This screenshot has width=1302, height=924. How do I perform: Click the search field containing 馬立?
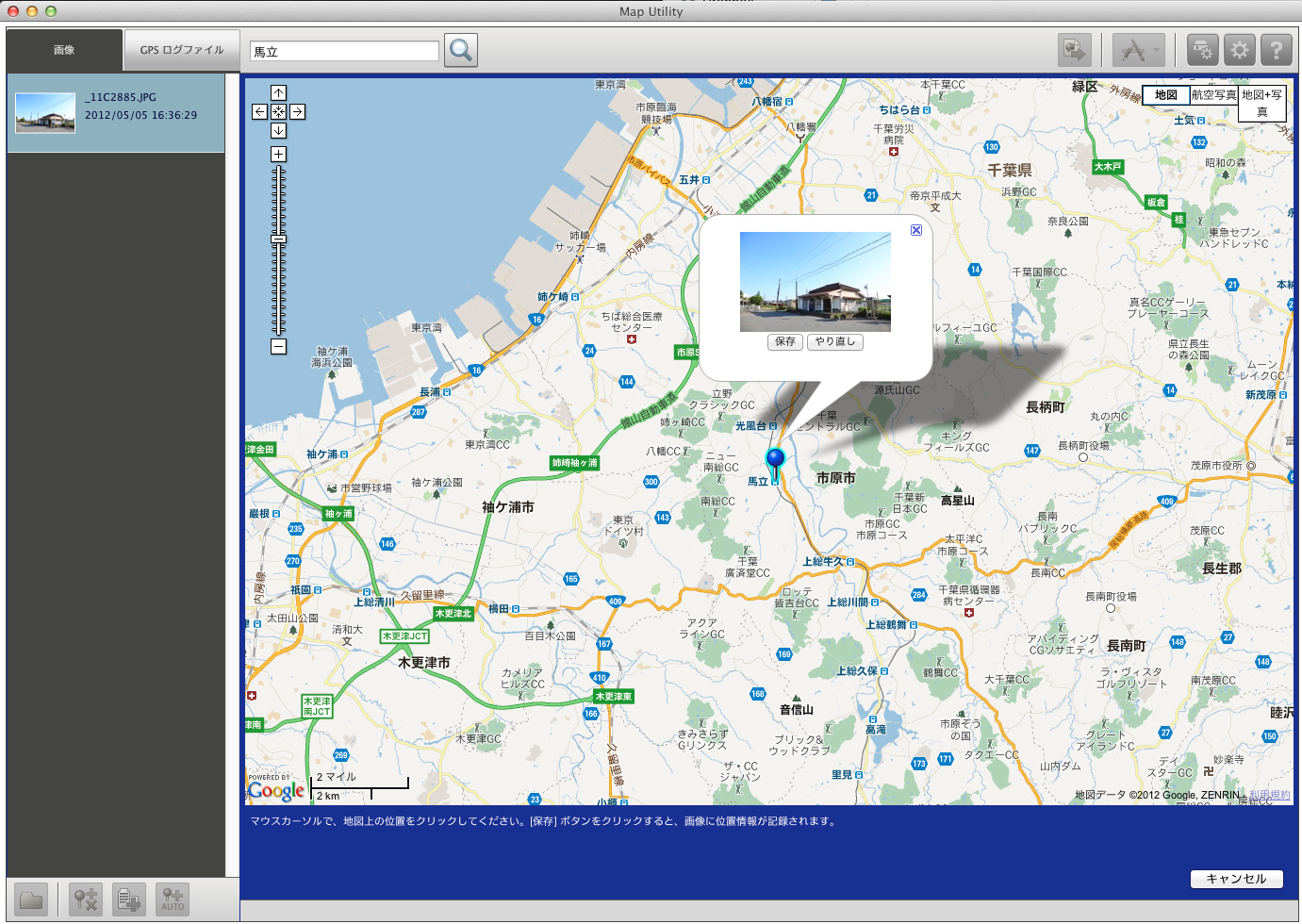pyautogui.click(x=344, y=51)
